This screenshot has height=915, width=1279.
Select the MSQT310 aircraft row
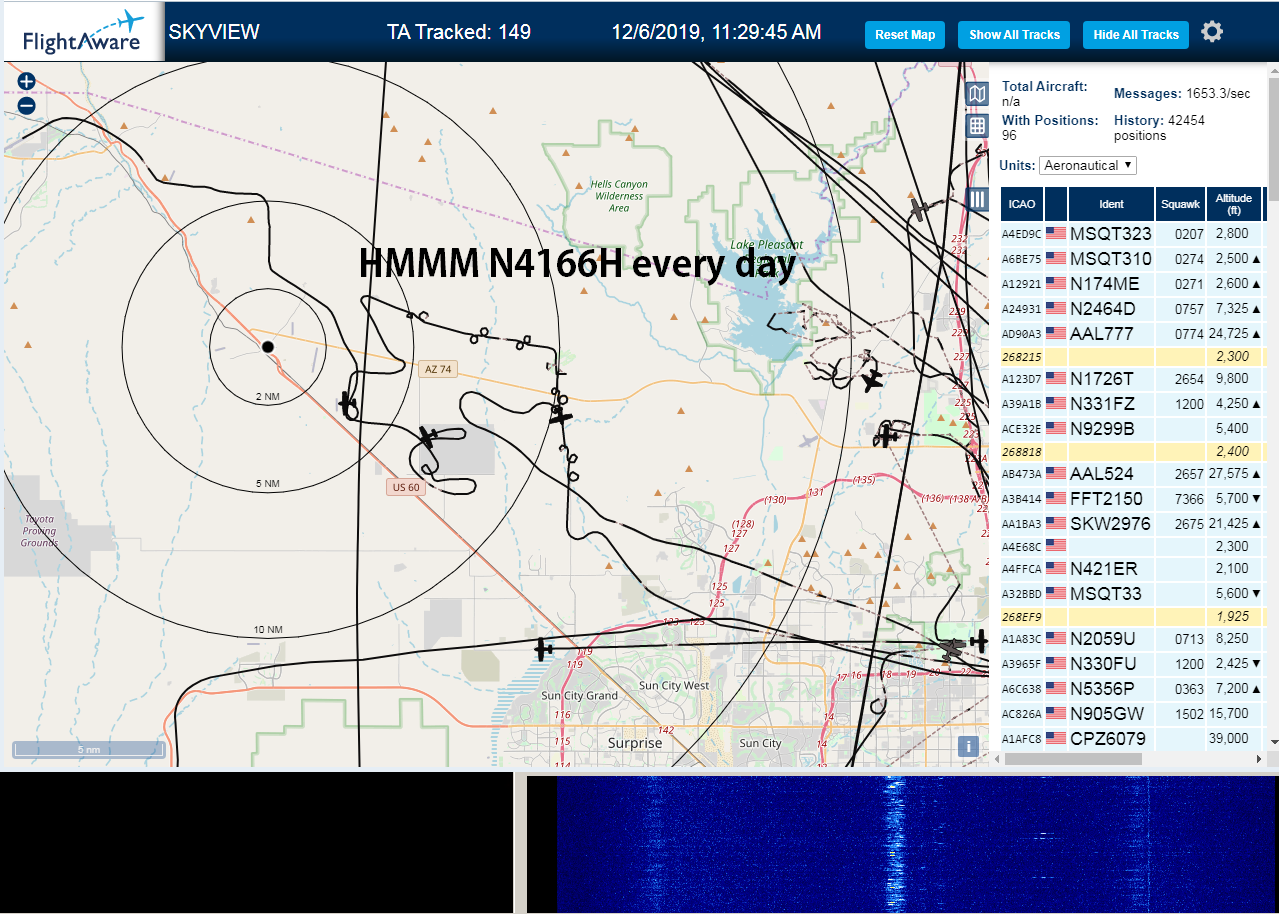click(1132, 259)
